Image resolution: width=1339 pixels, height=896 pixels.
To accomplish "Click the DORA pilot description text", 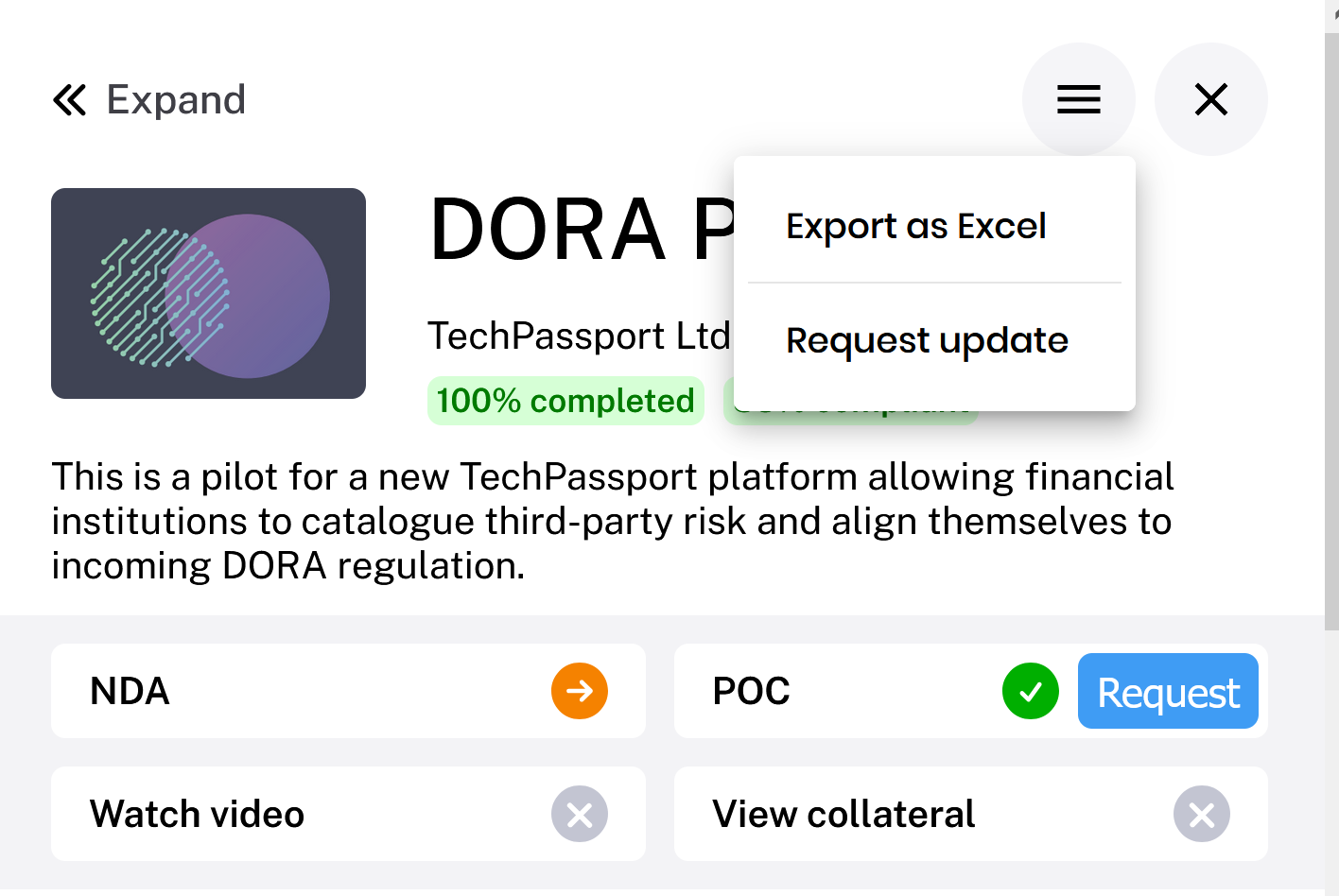I will pyautogui.click(x=613, y=521).
